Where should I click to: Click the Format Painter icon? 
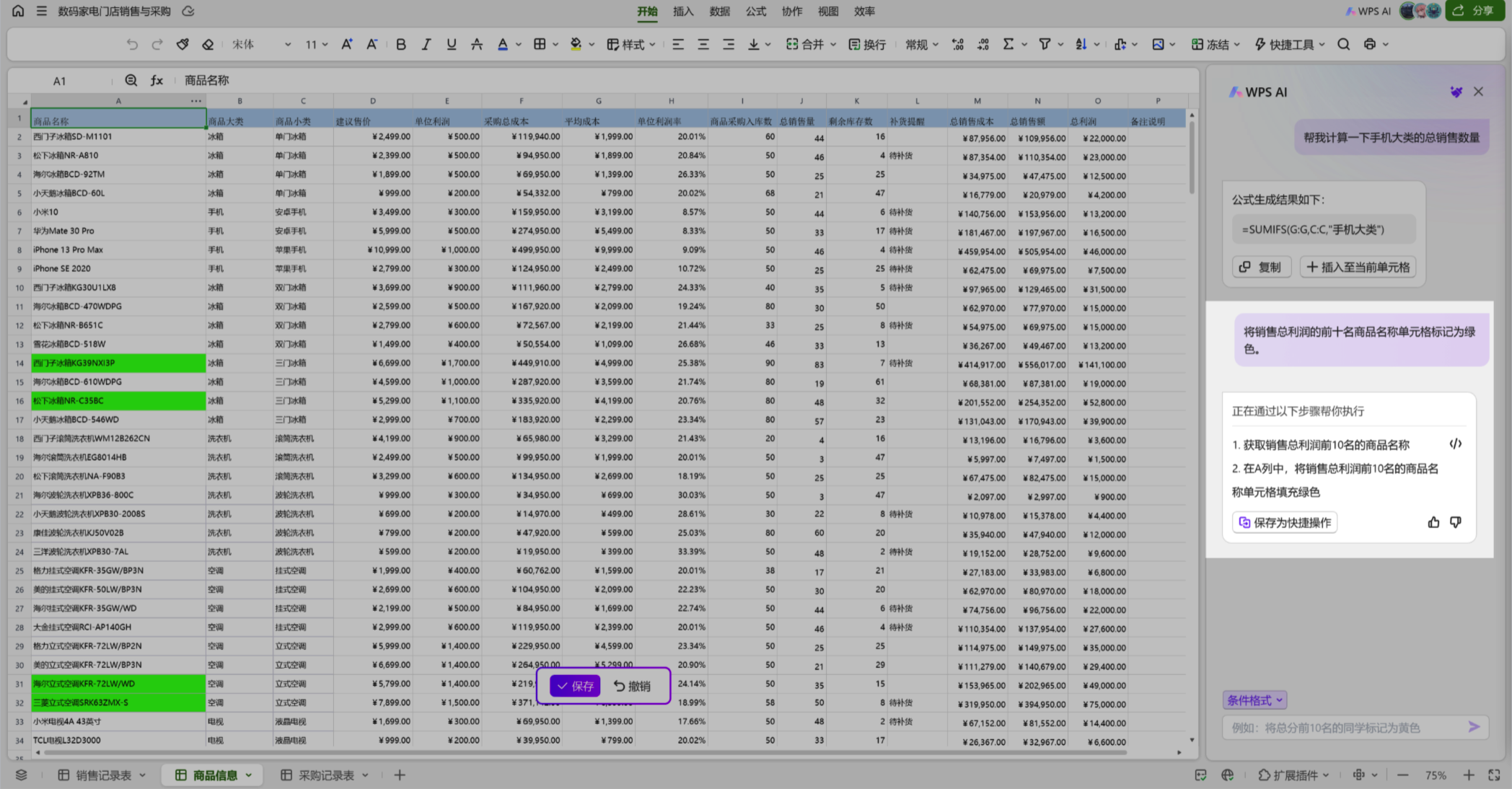(183, 45)
